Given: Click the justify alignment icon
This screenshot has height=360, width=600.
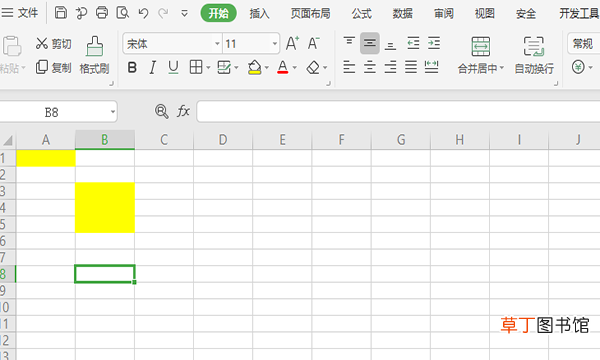Looking at the screenshot, I should click(411, 67).
